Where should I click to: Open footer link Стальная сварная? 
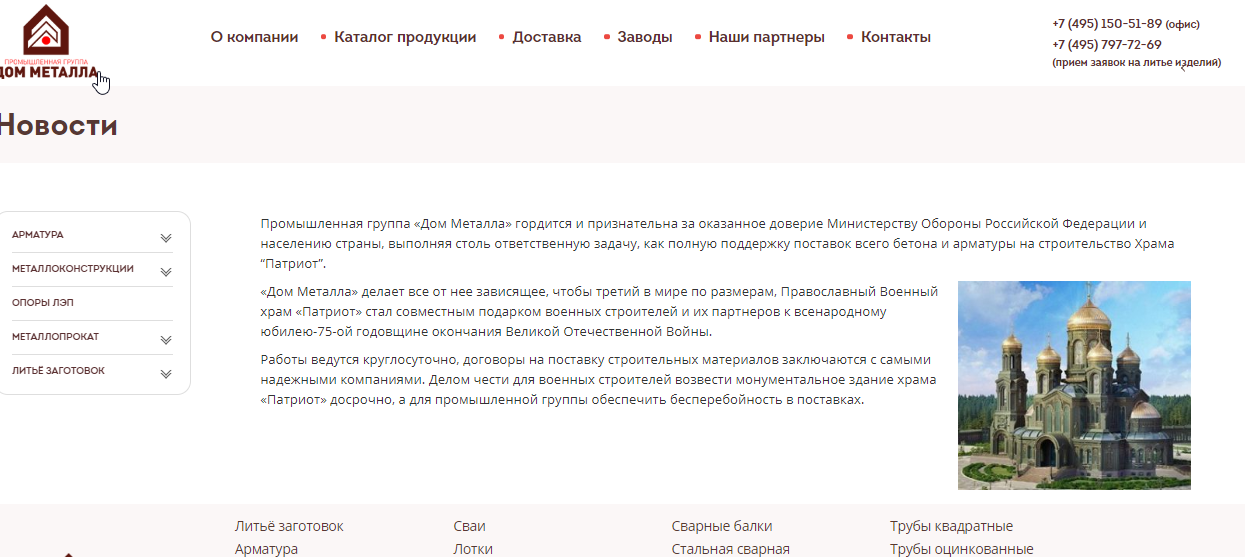(x=731, y=549)
